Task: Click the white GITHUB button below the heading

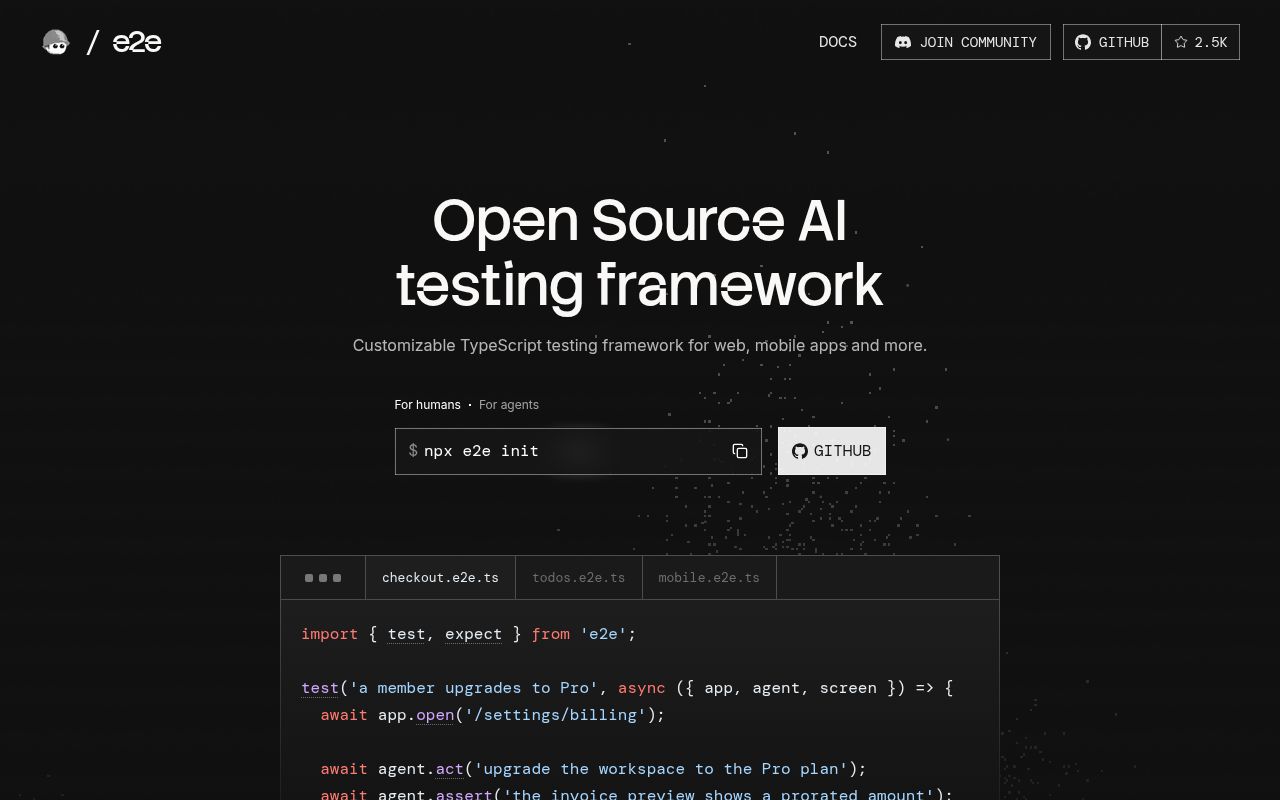Action: point(832,451)
